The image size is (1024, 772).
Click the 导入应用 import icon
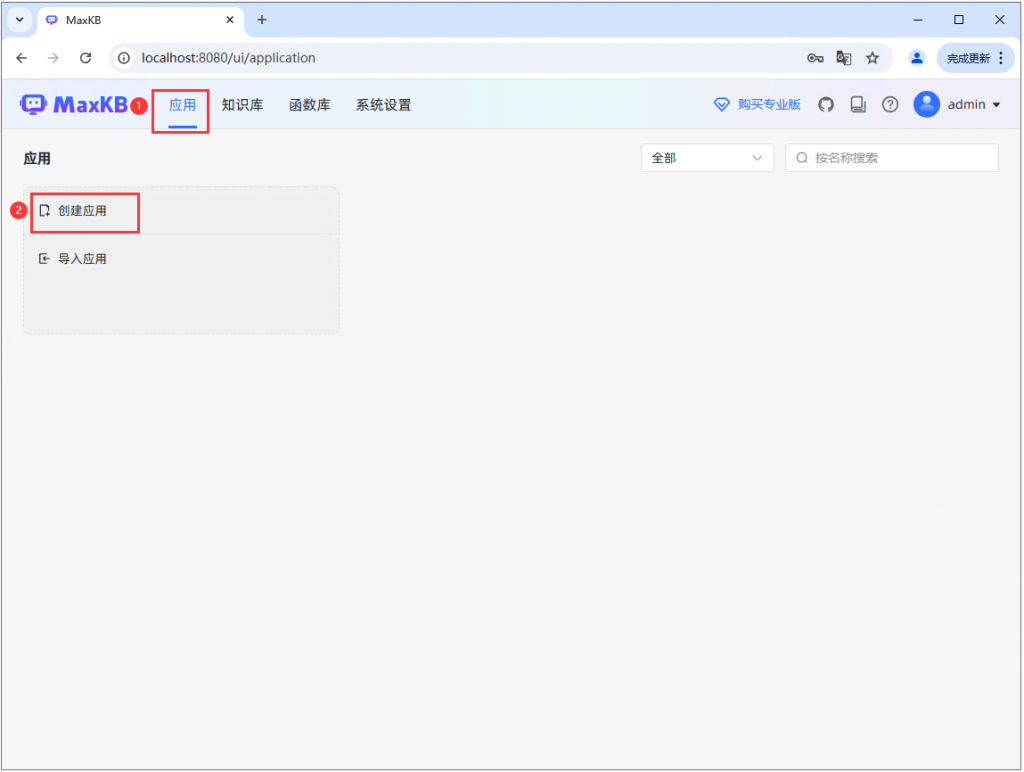coord(44,259)
